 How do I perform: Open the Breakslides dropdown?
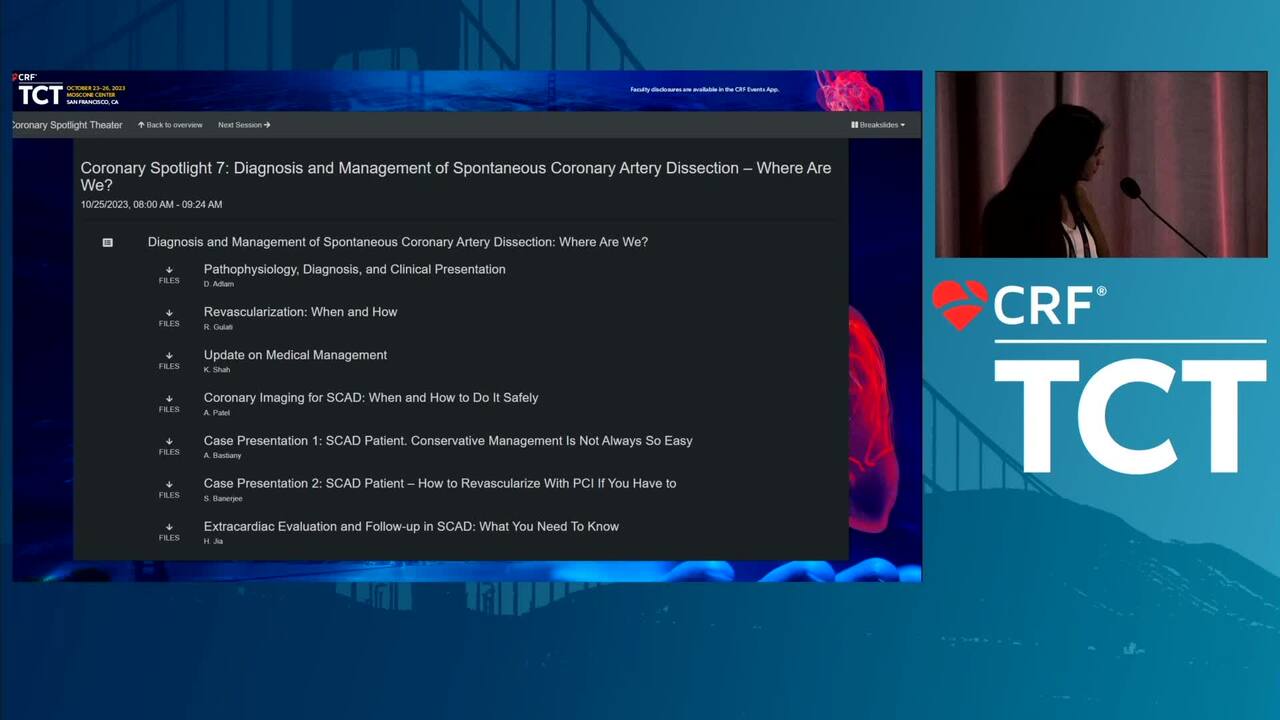(878, 125)
